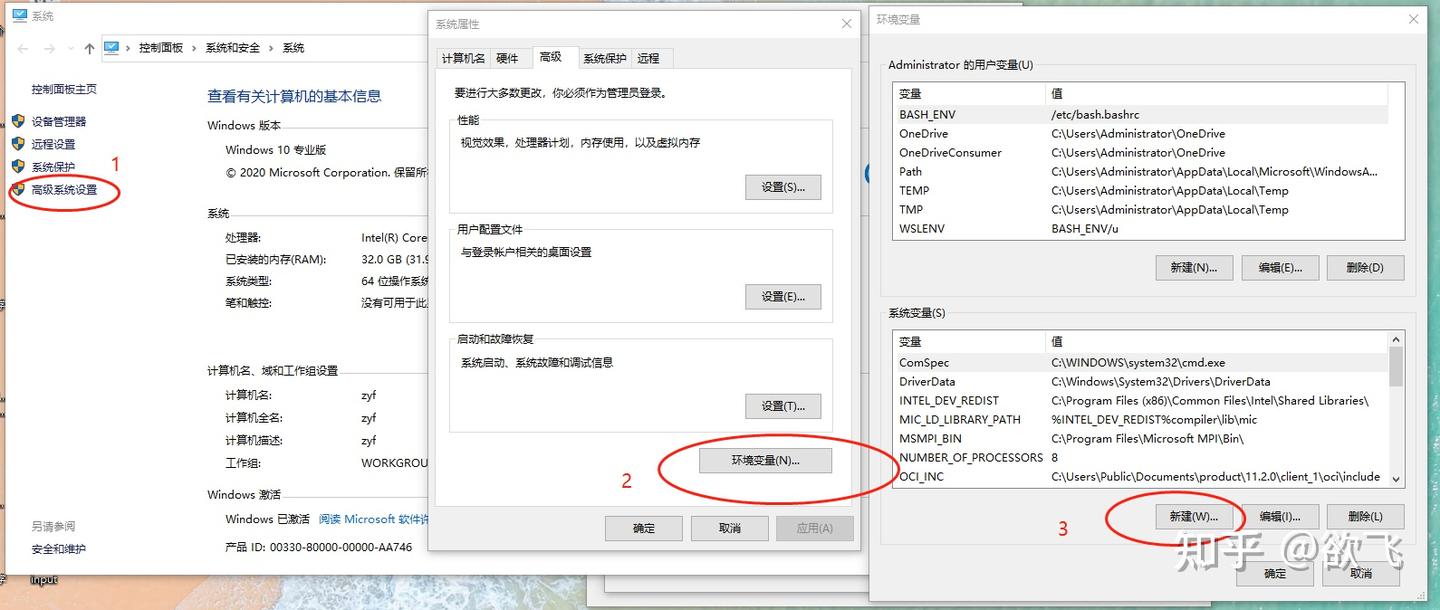Switch to 计算机名 tab
The height and width of the screenshot is (610, 1440).
(463, 58)
